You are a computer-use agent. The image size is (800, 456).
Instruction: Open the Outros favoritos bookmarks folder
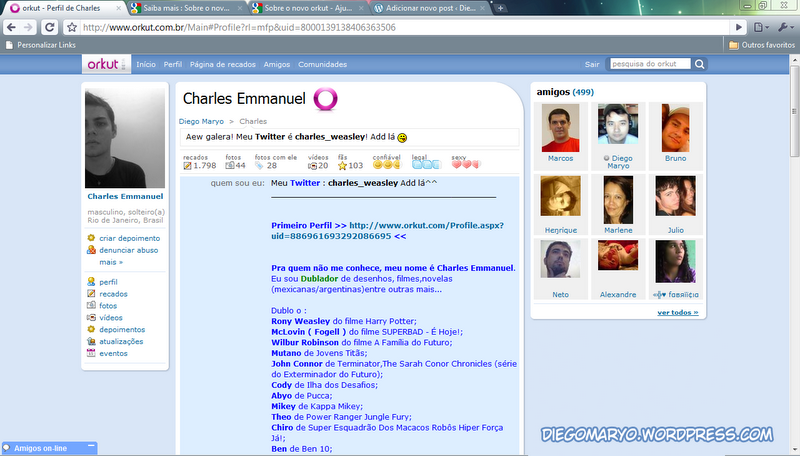(762, 45)
